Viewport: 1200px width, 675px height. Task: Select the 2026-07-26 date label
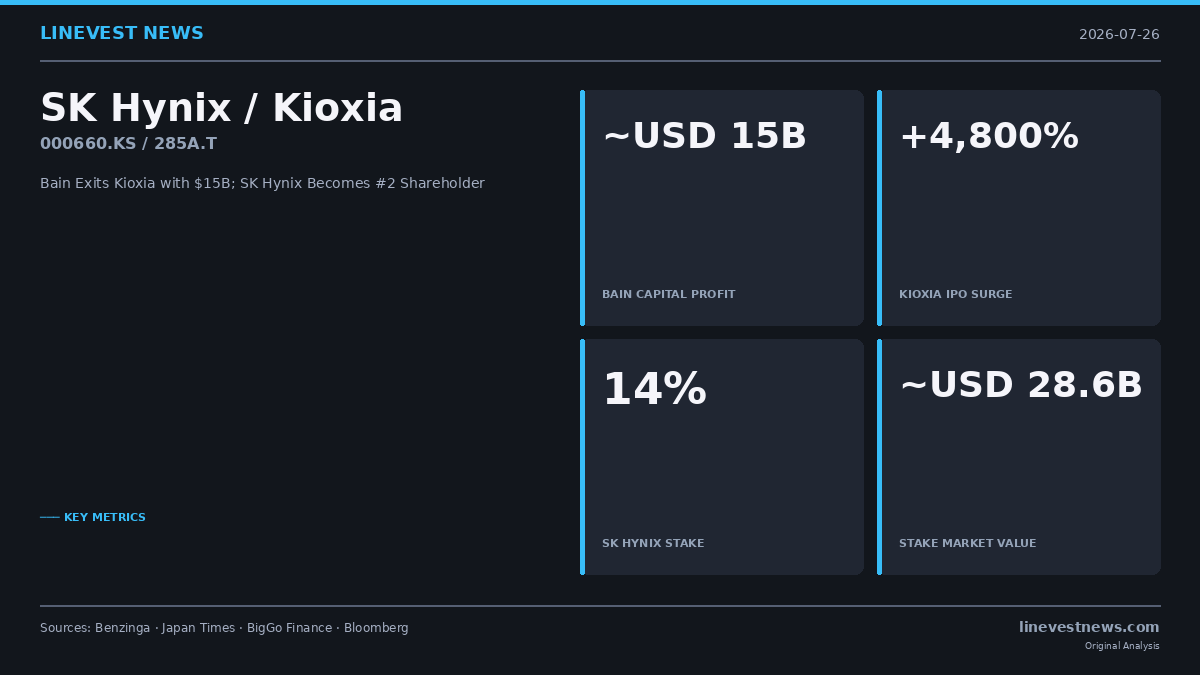1119,35
